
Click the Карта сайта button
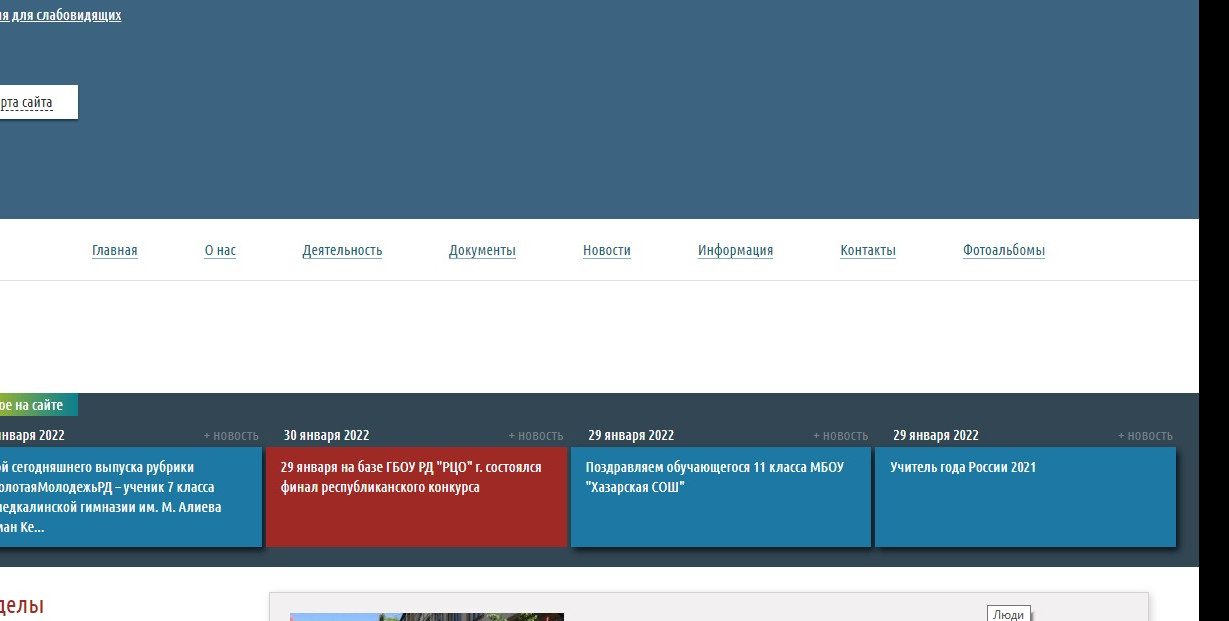pos(30,102)
